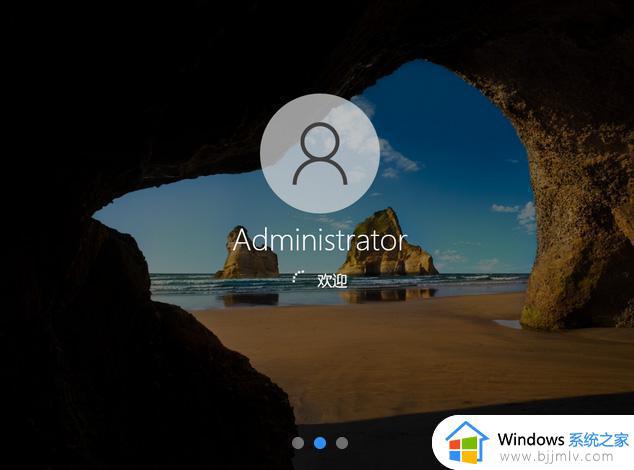Select the third gray carousel dot

[342, 442]
